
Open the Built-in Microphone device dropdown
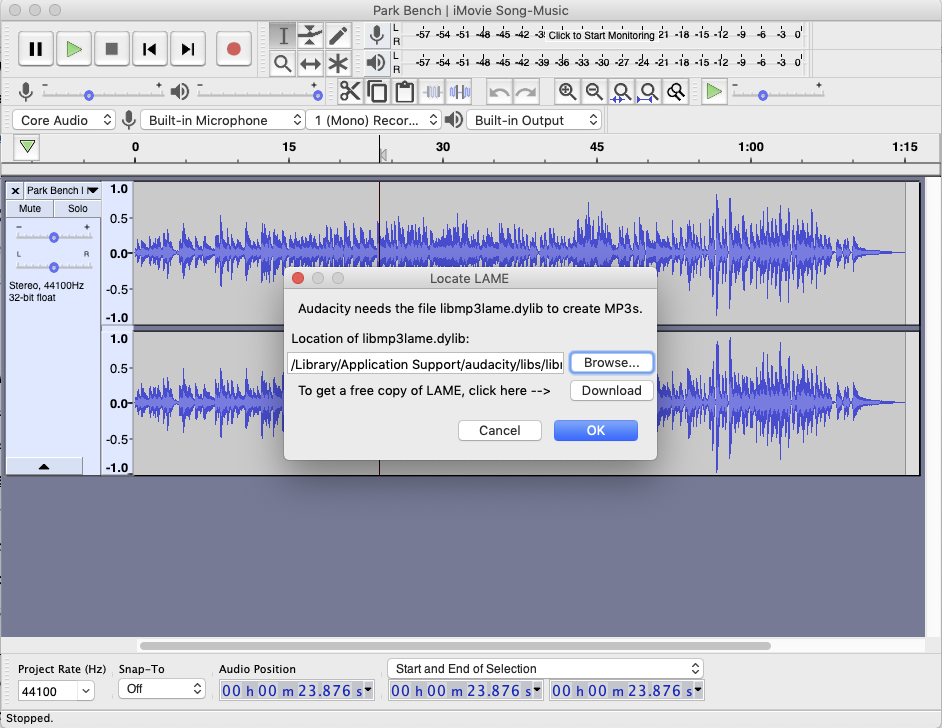click(x=222, y=120)
